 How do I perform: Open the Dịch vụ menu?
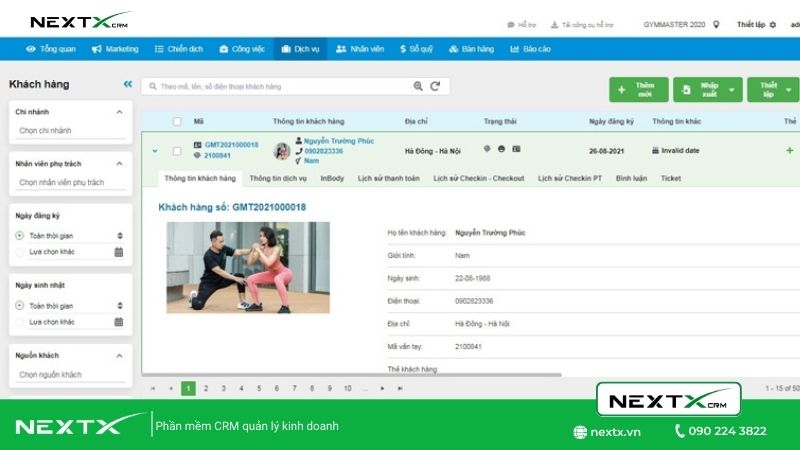click(x=300, y=49)
